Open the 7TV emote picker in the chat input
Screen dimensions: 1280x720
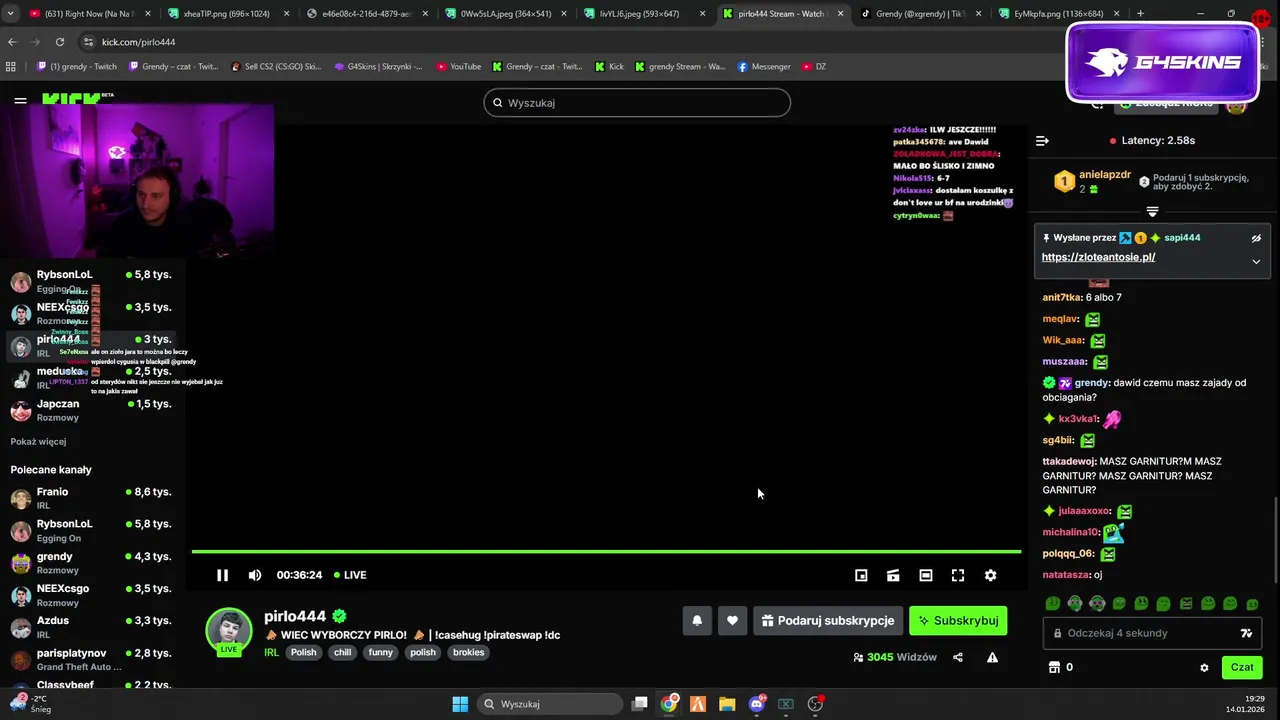pyautogui.click(x=1246, y=633)
